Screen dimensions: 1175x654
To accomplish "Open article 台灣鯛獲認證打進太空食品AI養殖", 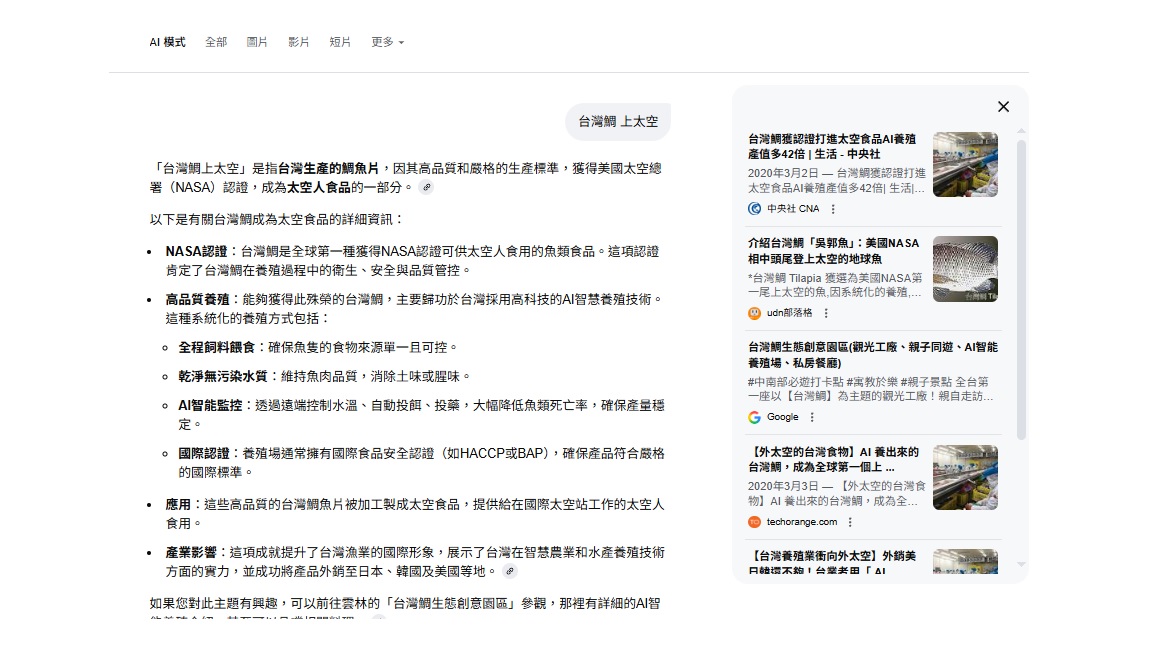I will [x=832, y=147].
